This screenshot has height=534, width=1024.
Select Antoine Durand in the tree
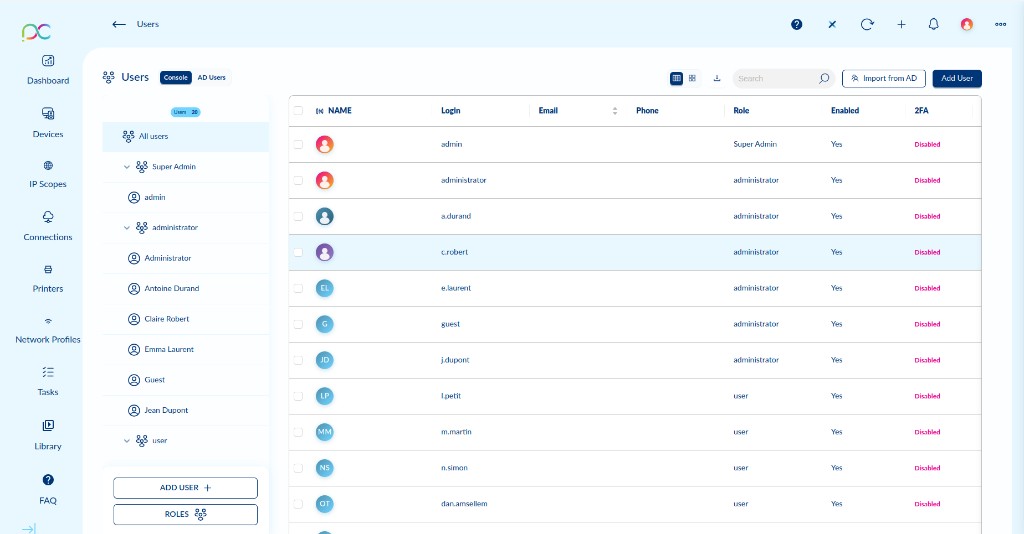[185, 289]
